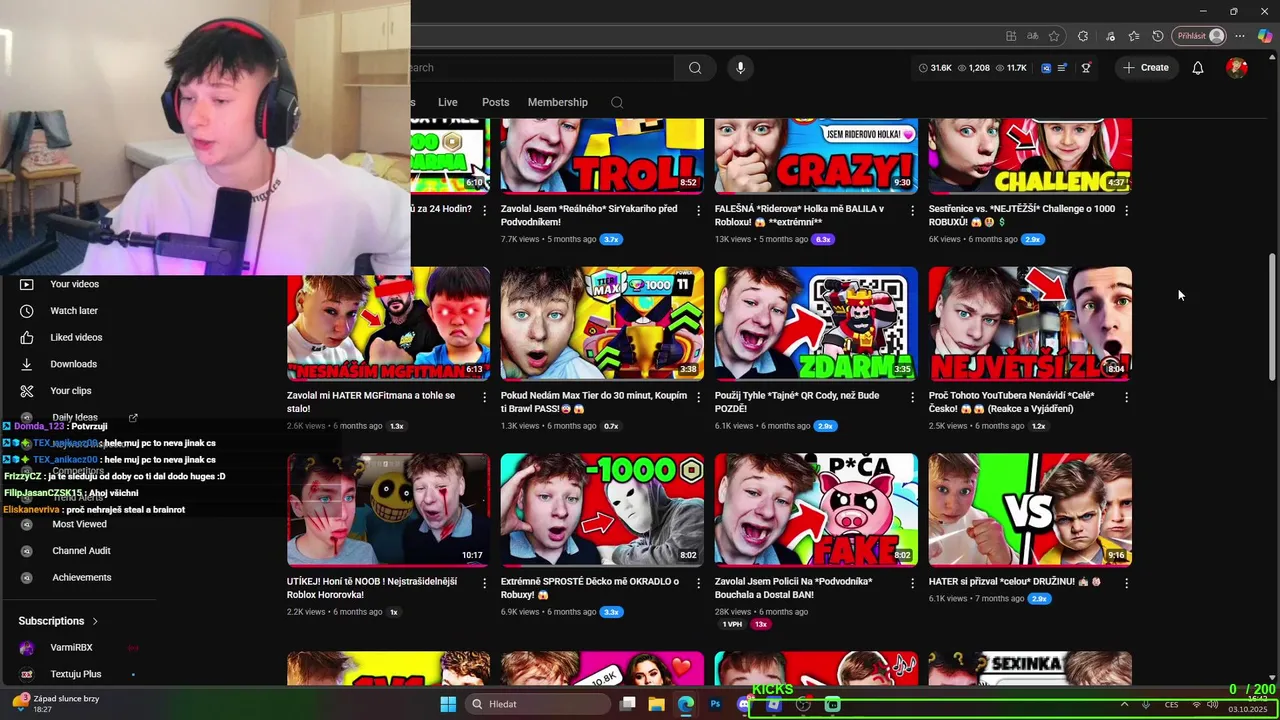Open the Downloads arrow icon in the sidebar
1280x720 pixels.
[27, 364]
